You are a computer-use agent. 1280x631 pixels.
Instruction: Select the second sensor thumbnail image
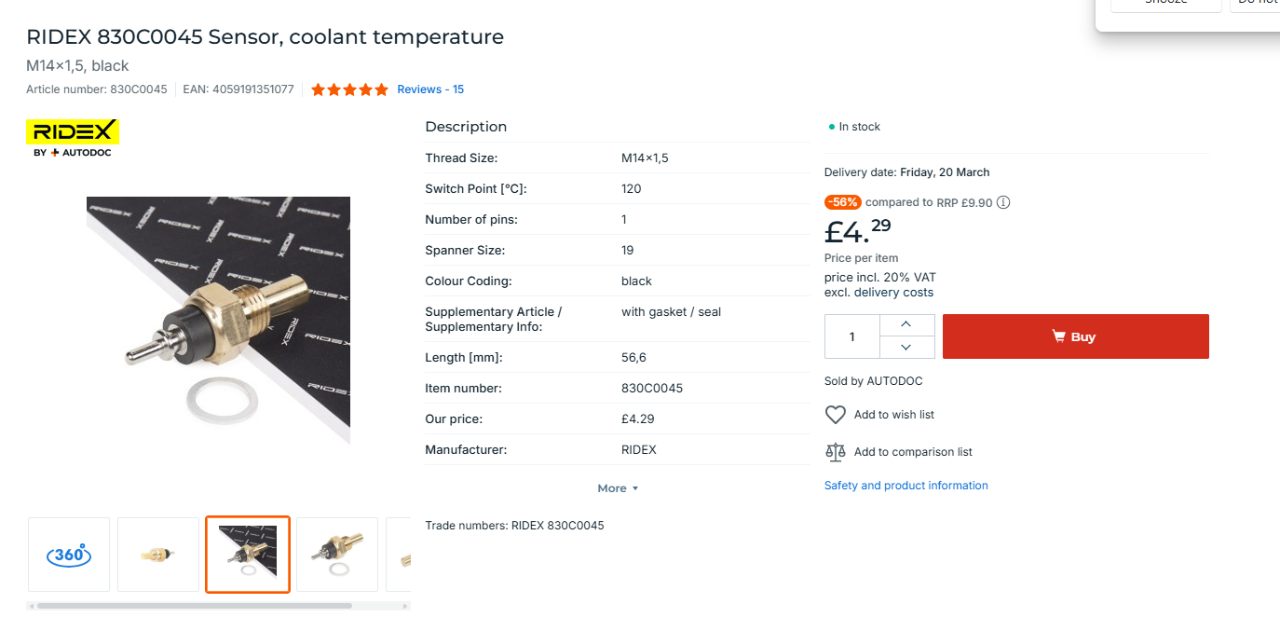pos(158,554)
